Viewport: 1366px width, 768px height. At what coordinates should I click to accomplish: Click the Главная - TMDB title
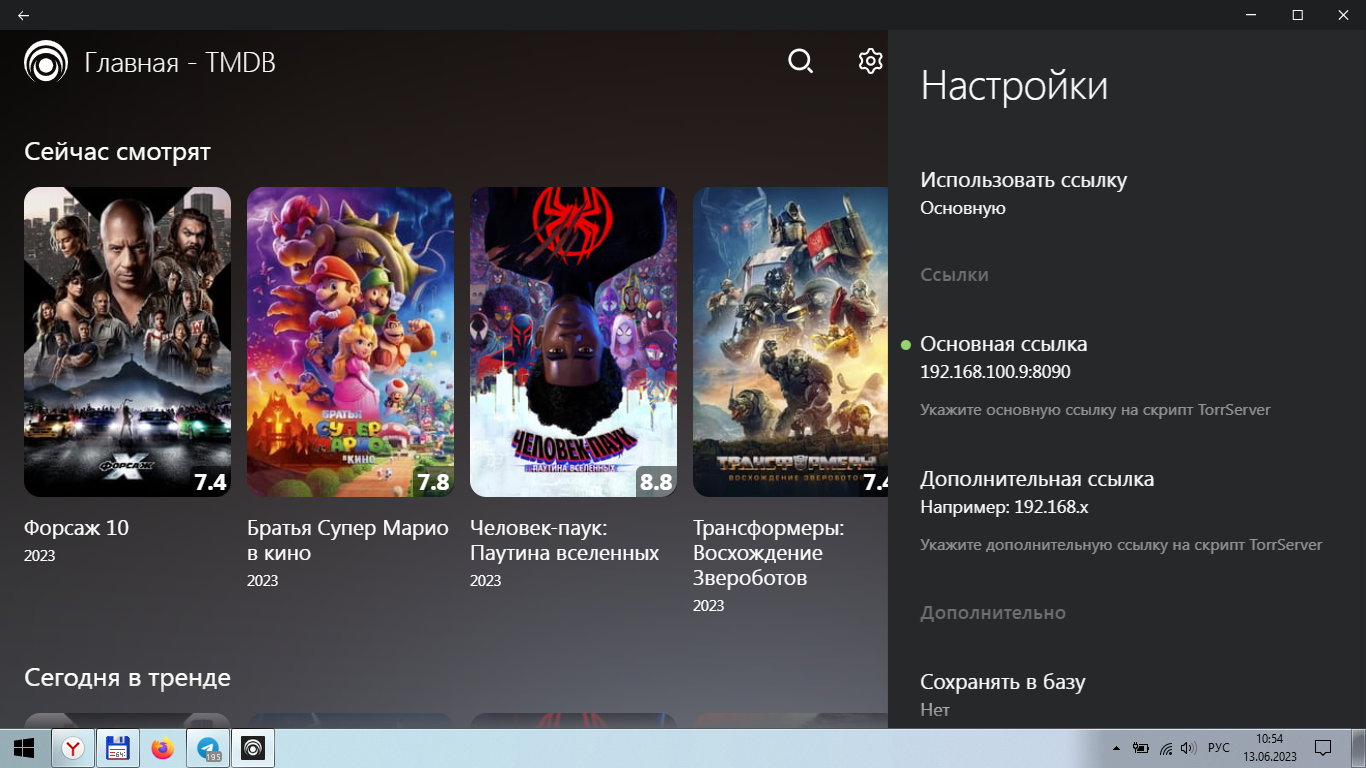[x=180, y=63]
